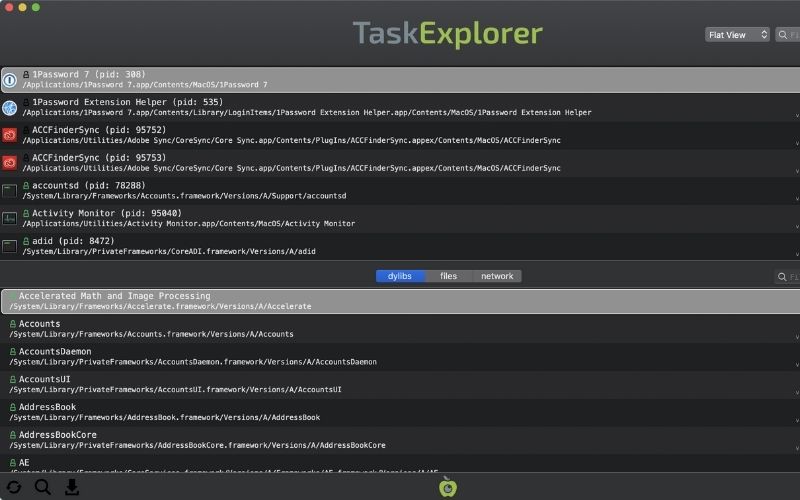
Task: Click the lock icon beside AccountsUI
Action: 13,379
